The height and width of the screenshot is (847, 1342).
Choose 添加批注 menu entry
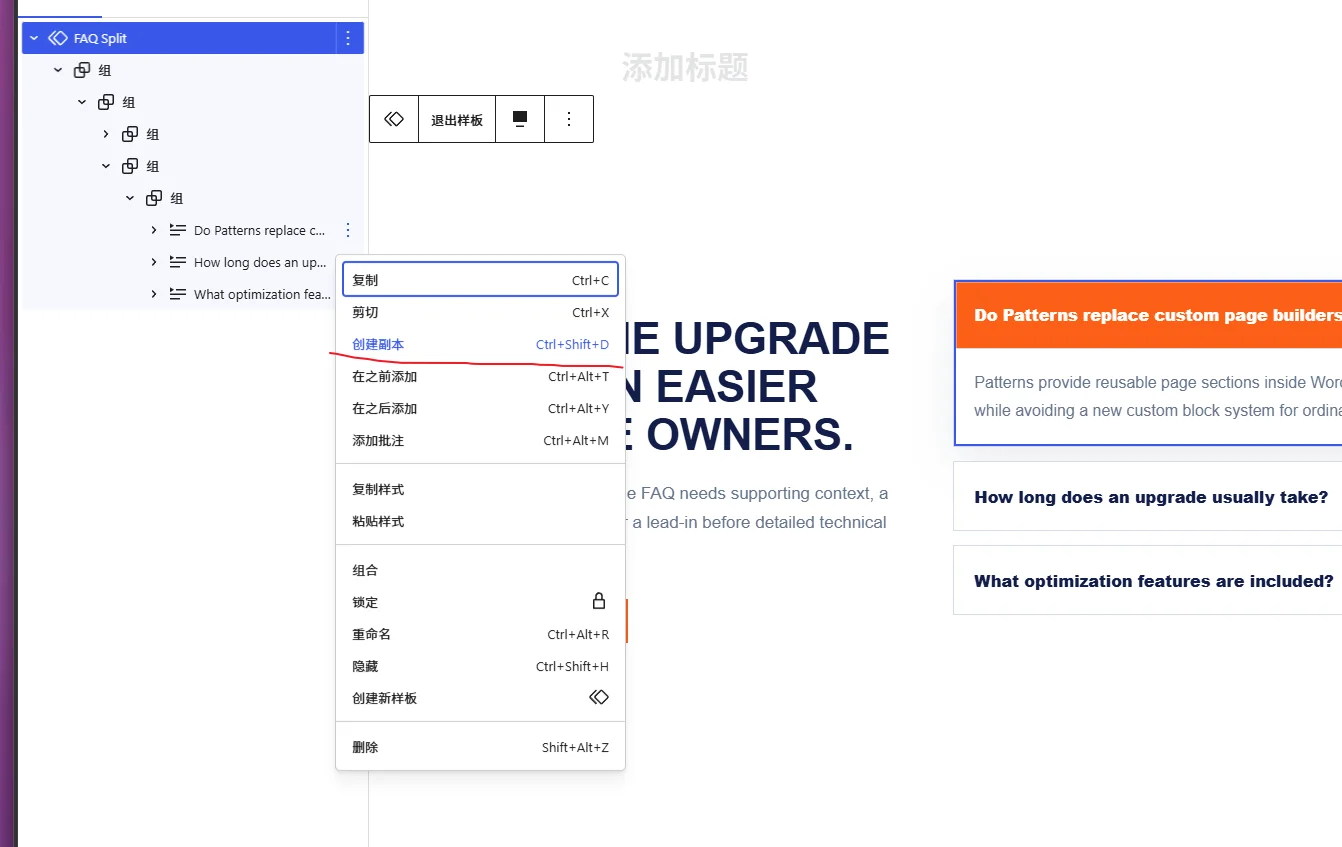coord(480,440)
